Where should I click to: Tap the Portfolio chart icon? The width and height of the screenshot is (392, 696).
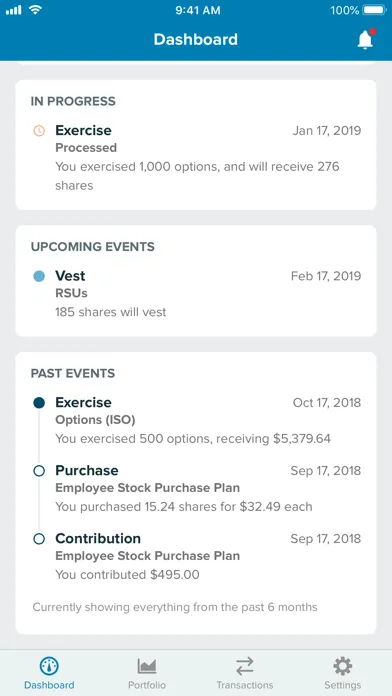point(147,666)
